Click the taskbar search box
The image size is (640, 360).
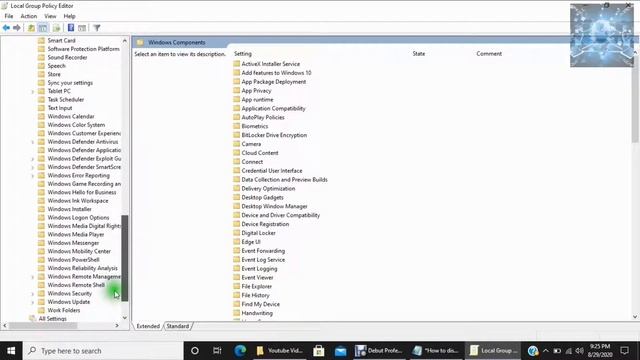point(103,351)
